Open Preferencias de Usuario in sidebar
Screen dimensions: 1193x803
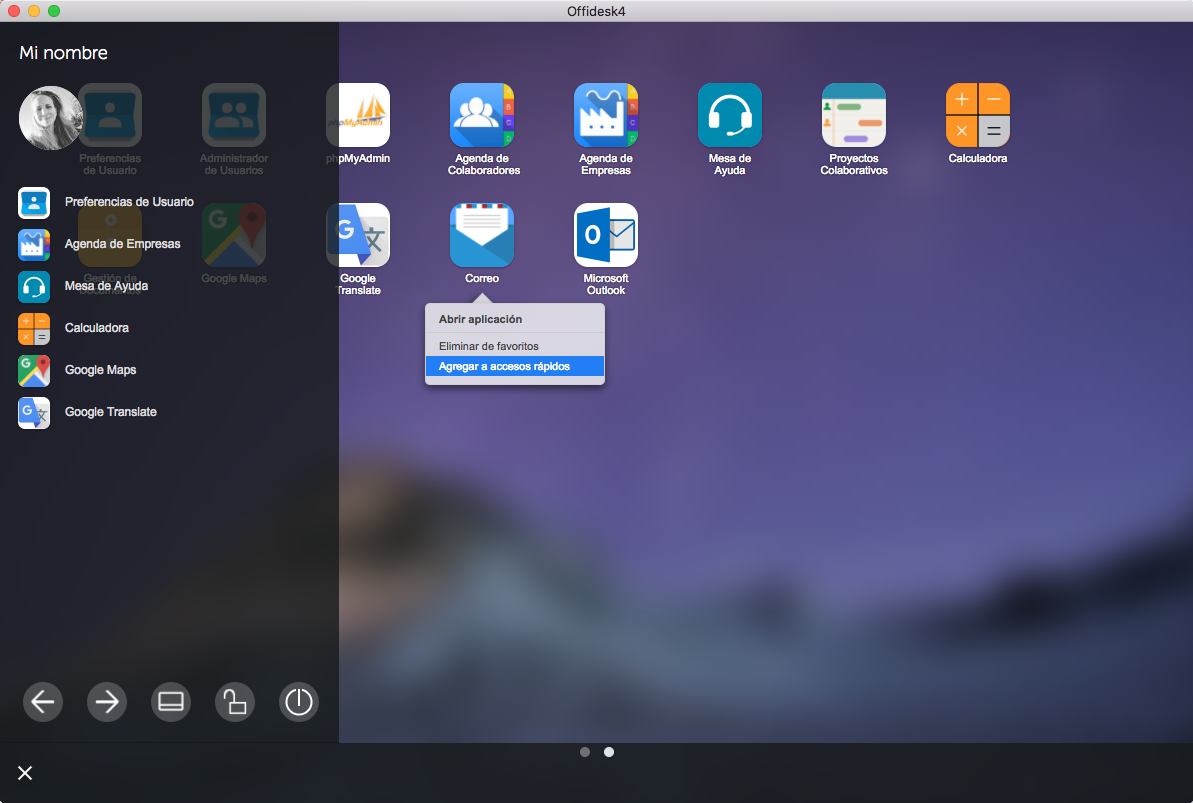pos(107,202)
